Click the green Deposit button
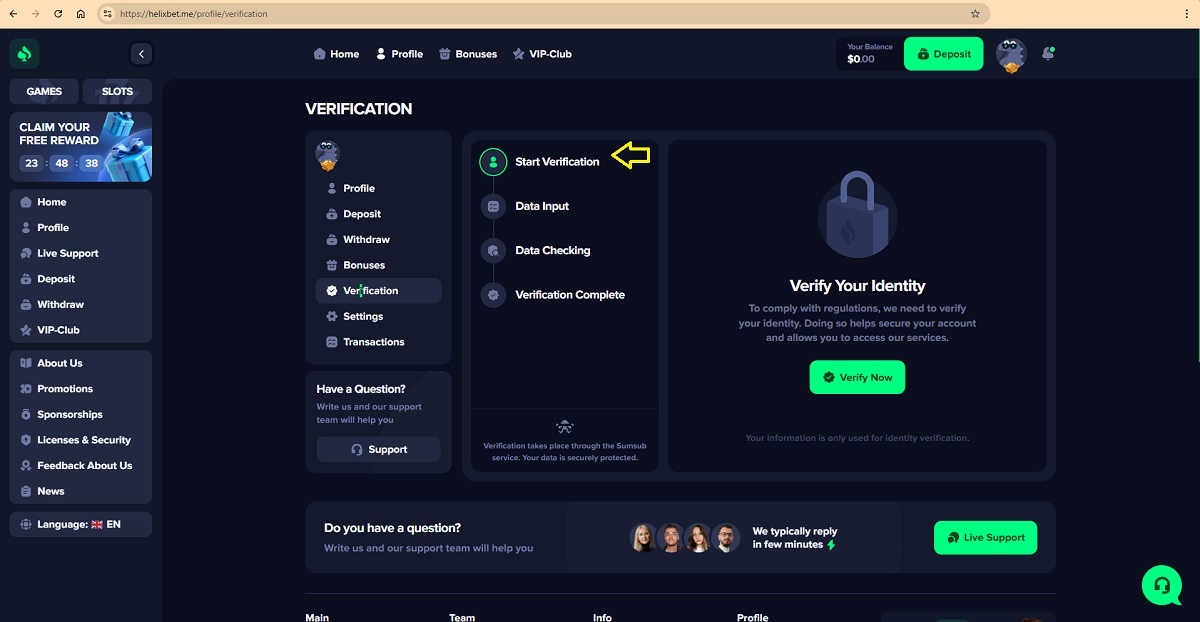The height and width of the screenshot is (622, 1200). [x=943, y=54]
